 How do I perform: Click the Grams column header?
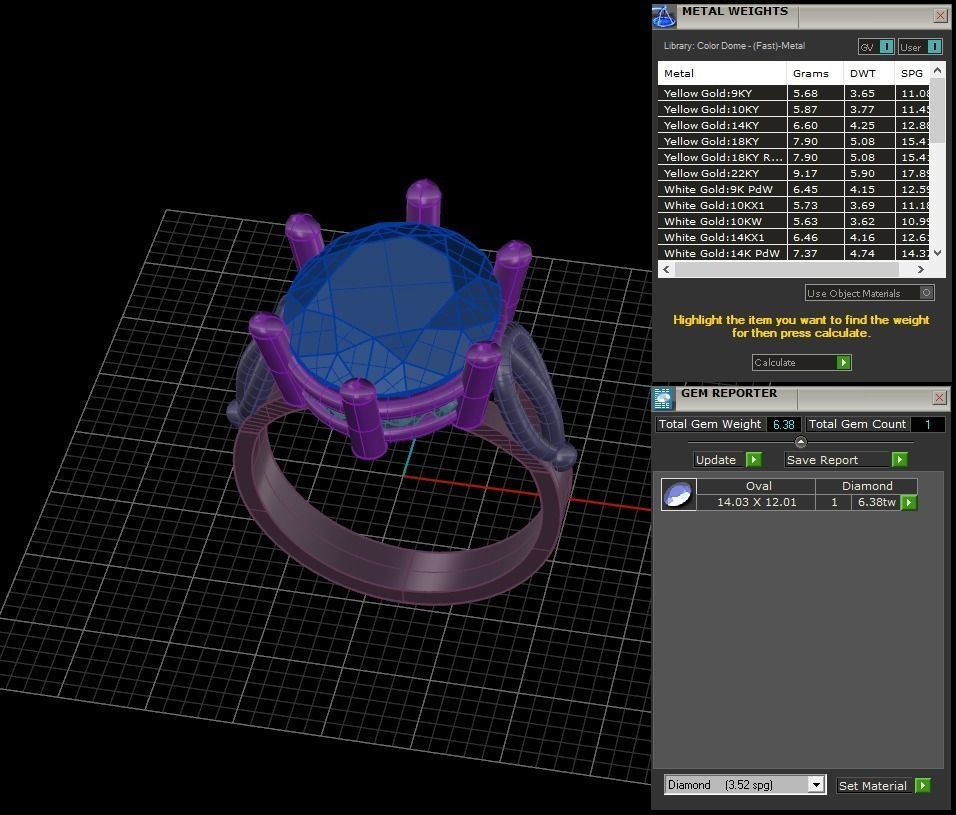815,73
